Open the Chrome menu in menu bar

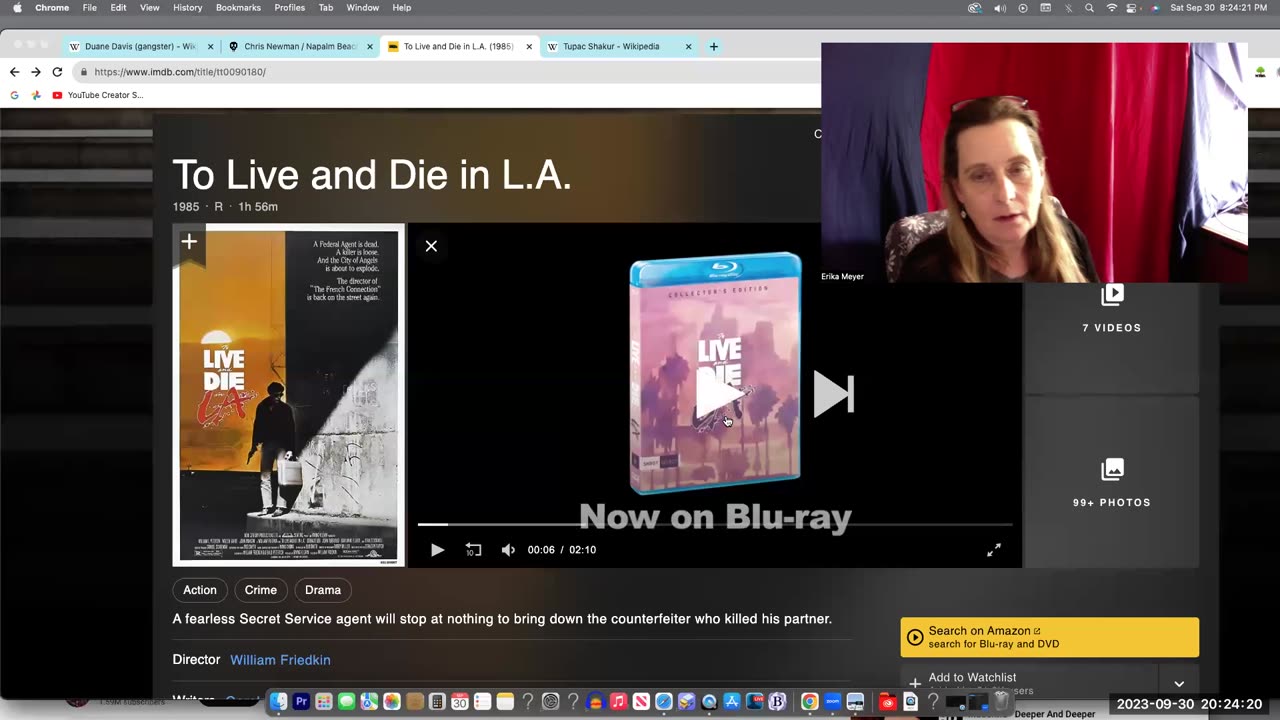[52, 7]
